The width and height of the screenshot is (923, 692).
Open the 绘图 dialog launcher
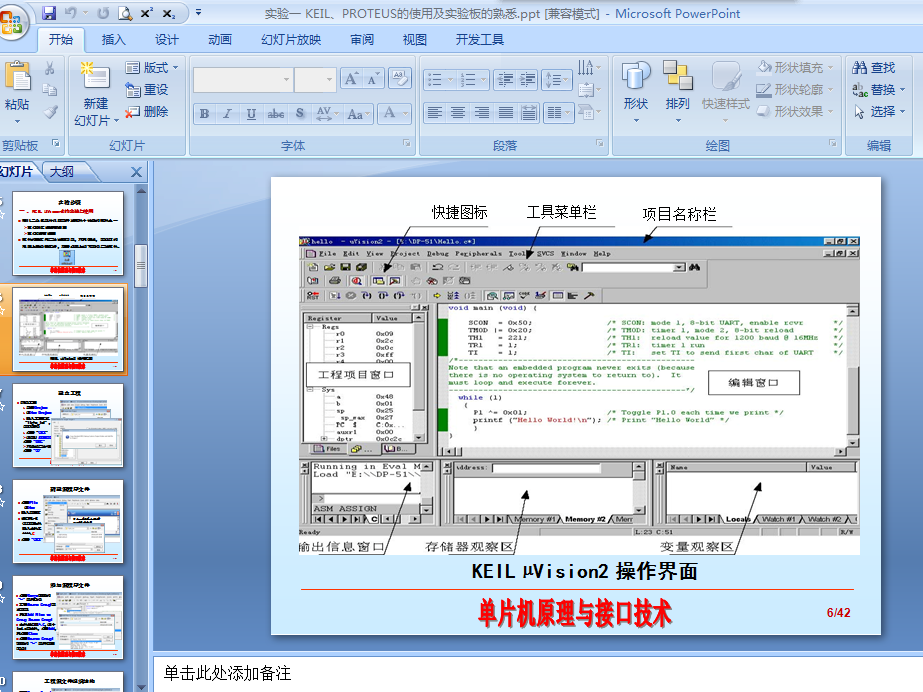click(832, 143)
